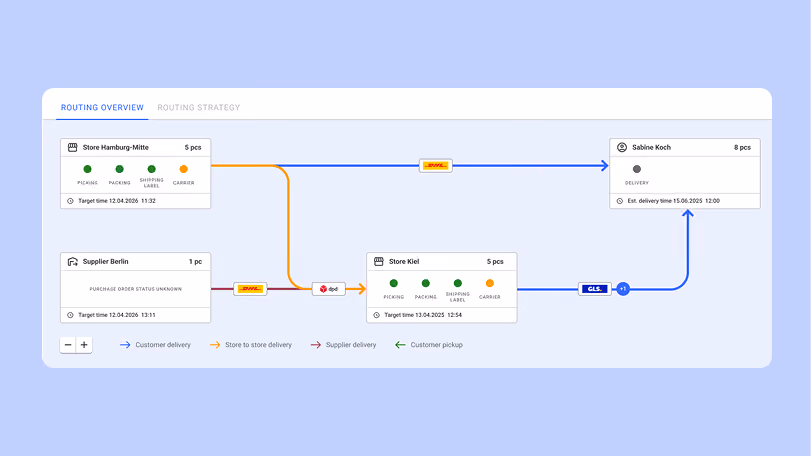Click Store Kiel orange Carrier status dot

490,283
